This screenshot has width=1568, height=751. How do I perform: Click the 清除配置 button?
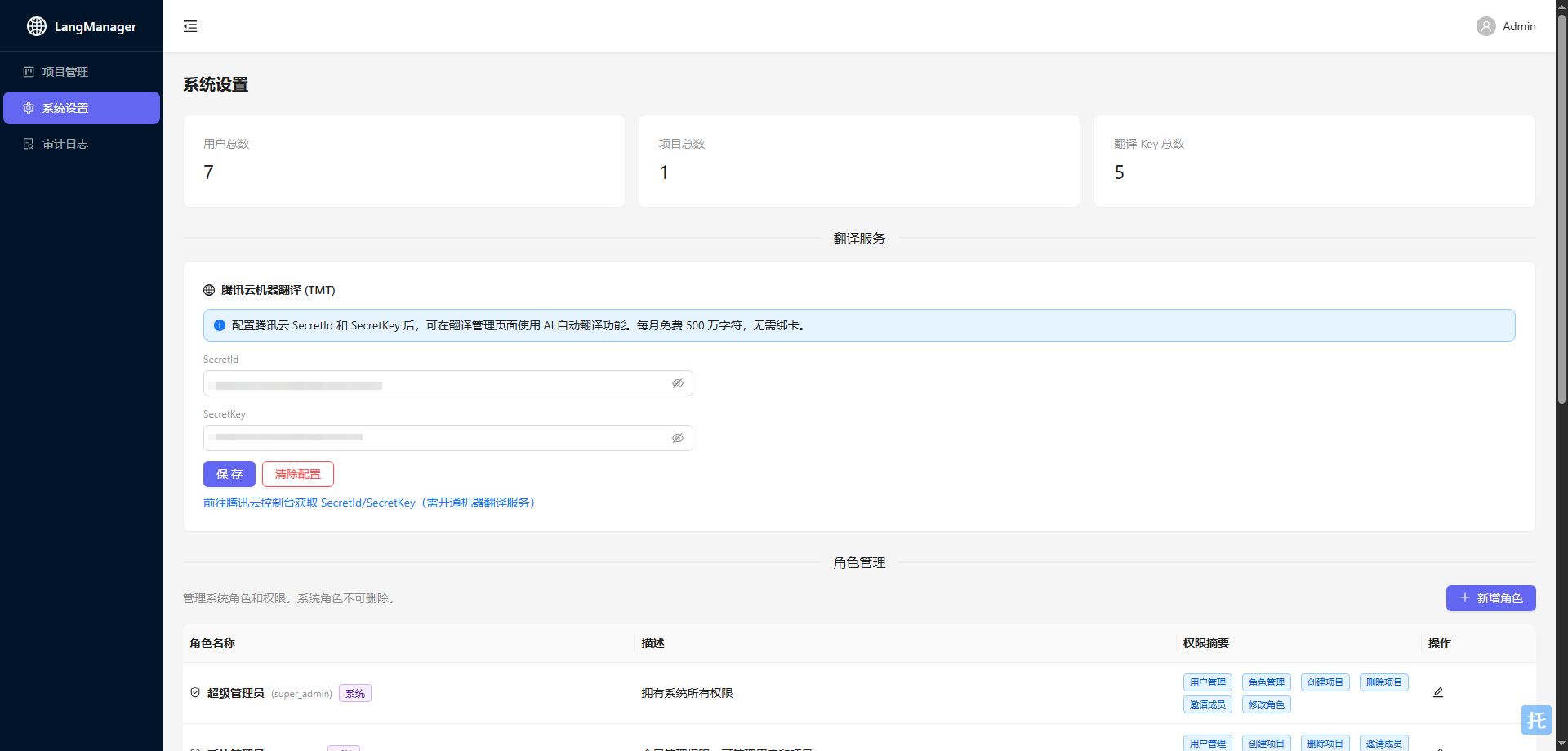click(298, 474)
